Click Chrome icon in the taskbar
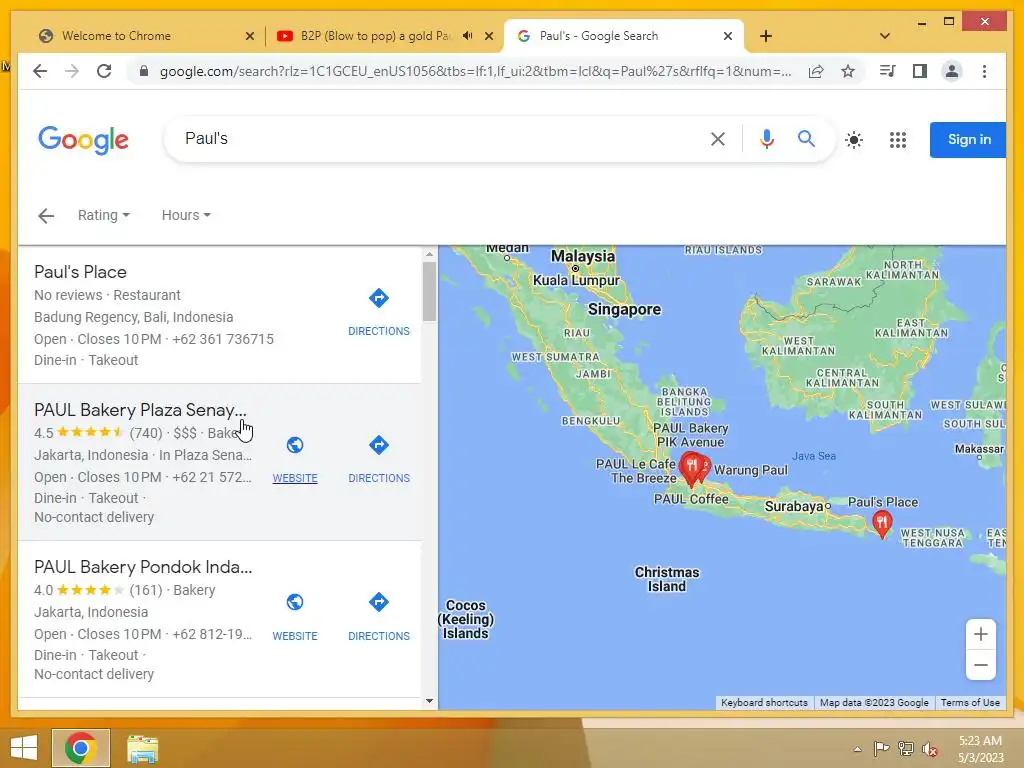The height and width of the screenshot is (768, 1024). 81,748
